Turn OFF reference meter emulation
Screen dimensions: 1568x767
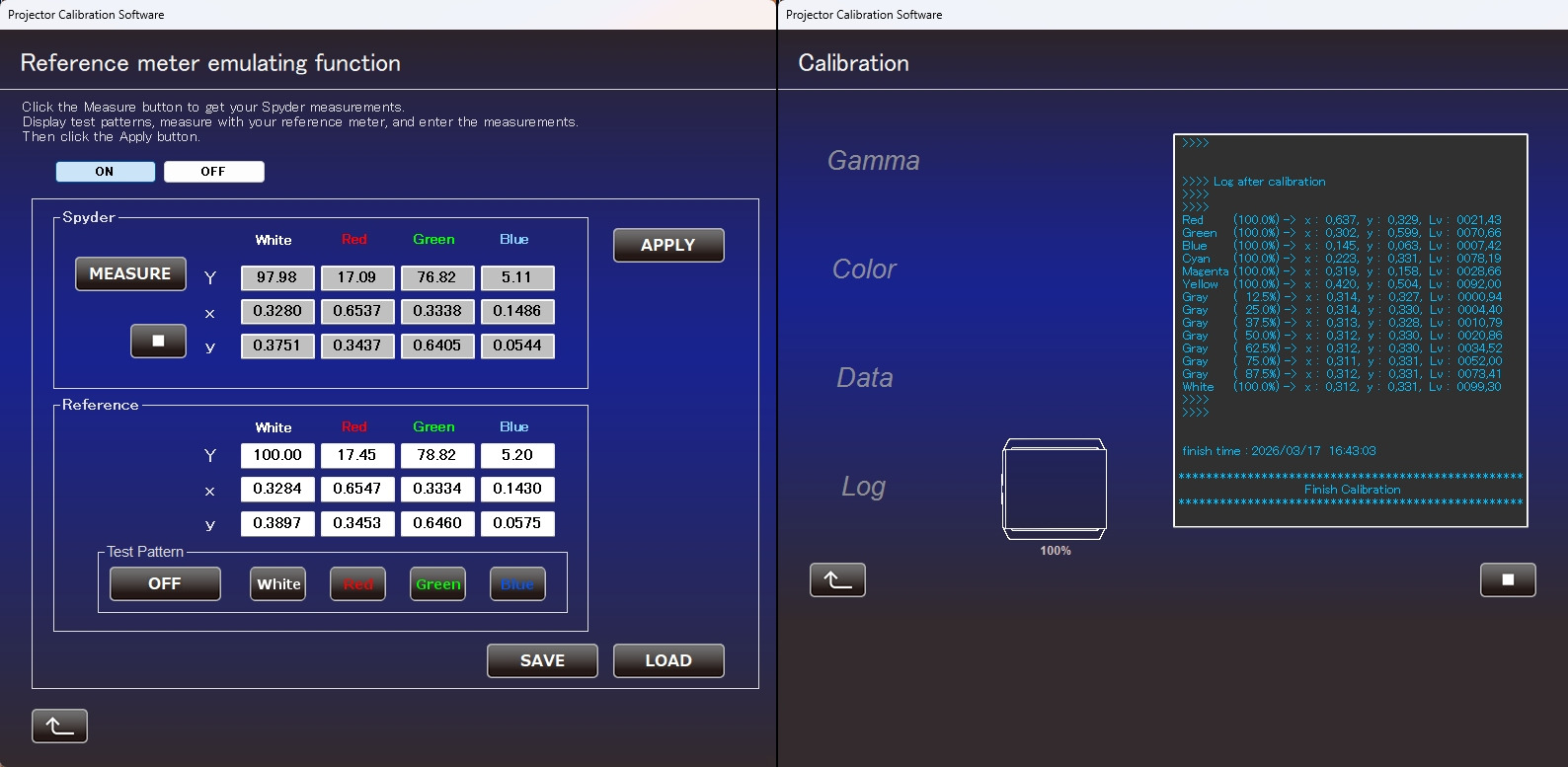click(x=213, y=172)
